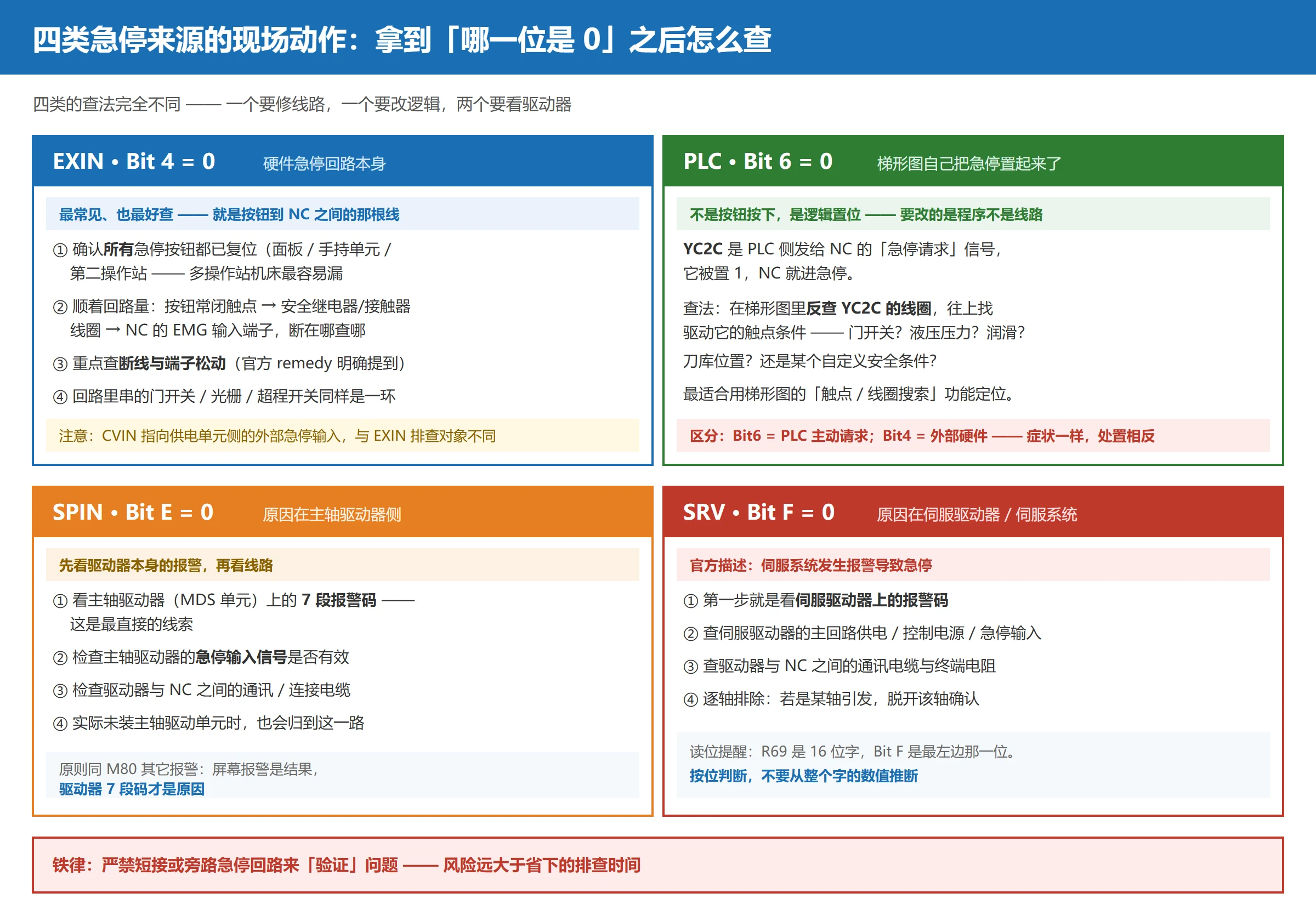This screenshot has width=1316, height=910.
Task: Click the text 查法：在梯形图里反查 YC2C 的线圈
Action: coord(807,309)
